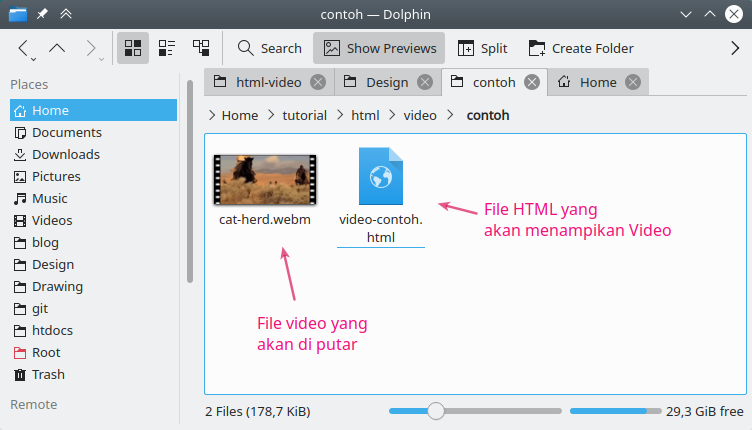
Task: Open htdocs folder in Places
Action: tap(94, 331)
